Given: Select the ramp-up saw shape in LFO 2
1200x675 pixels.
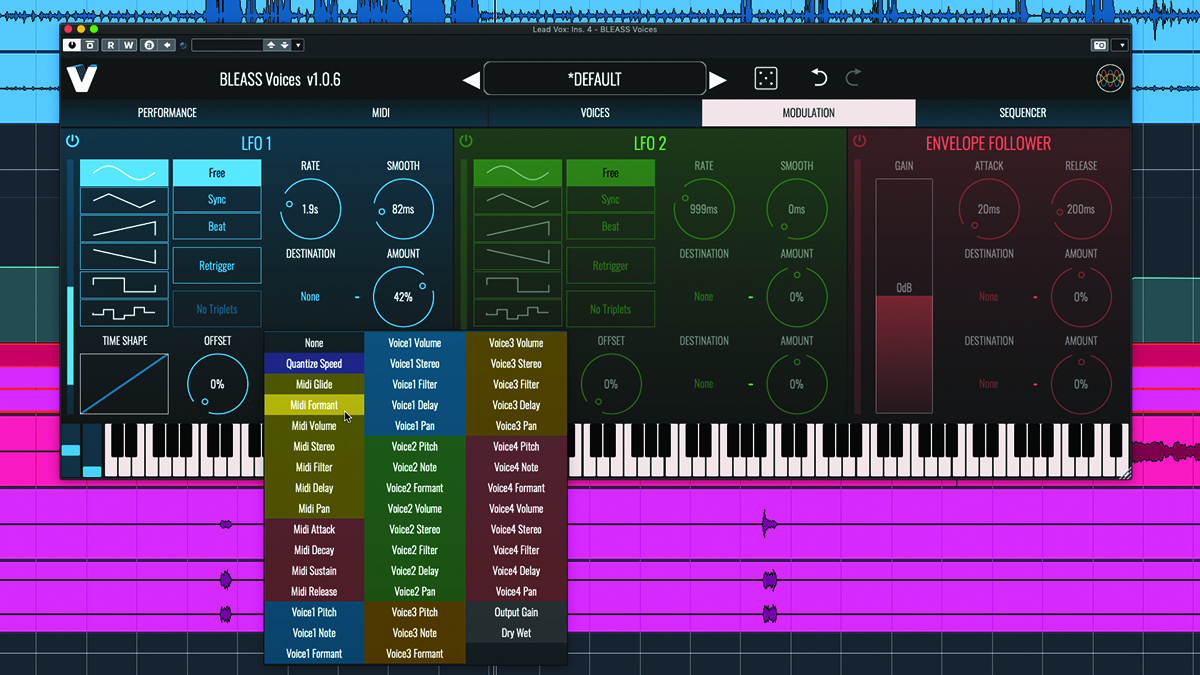Looking at the screenshot, I should [x=517, y=228].
